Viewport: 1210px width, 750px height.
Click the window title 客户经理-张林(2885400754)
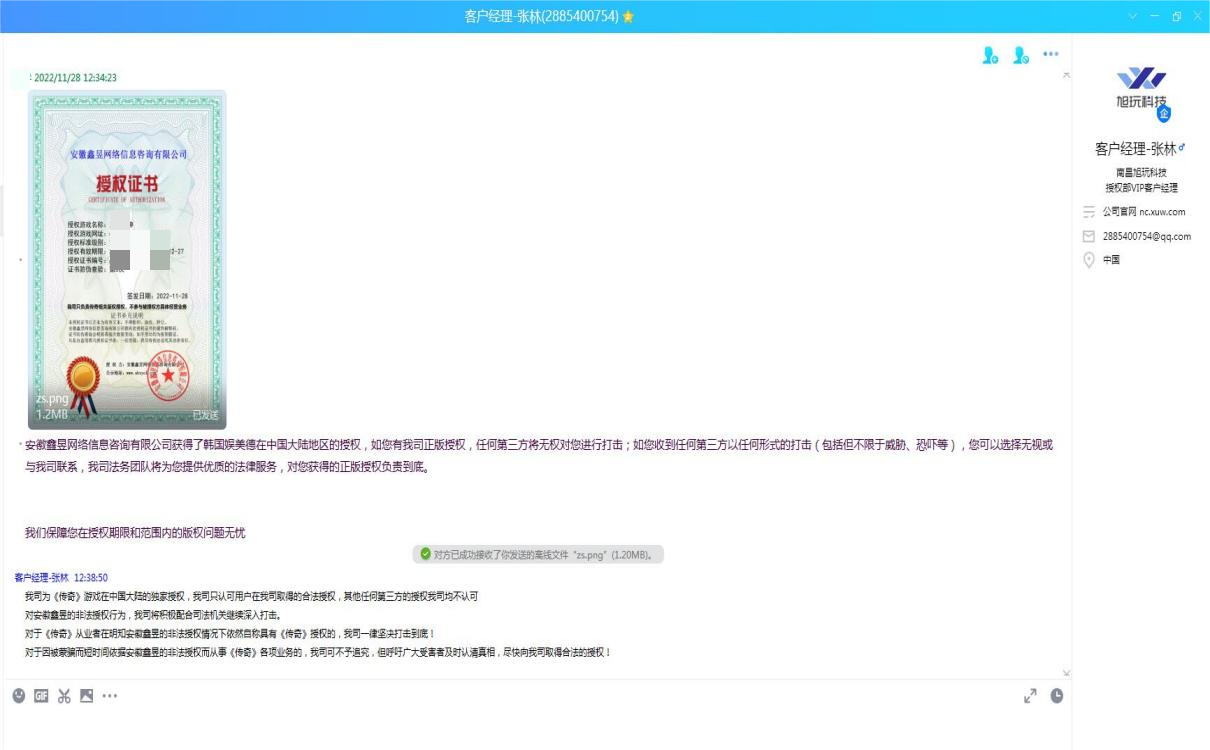tap(541, 17)
